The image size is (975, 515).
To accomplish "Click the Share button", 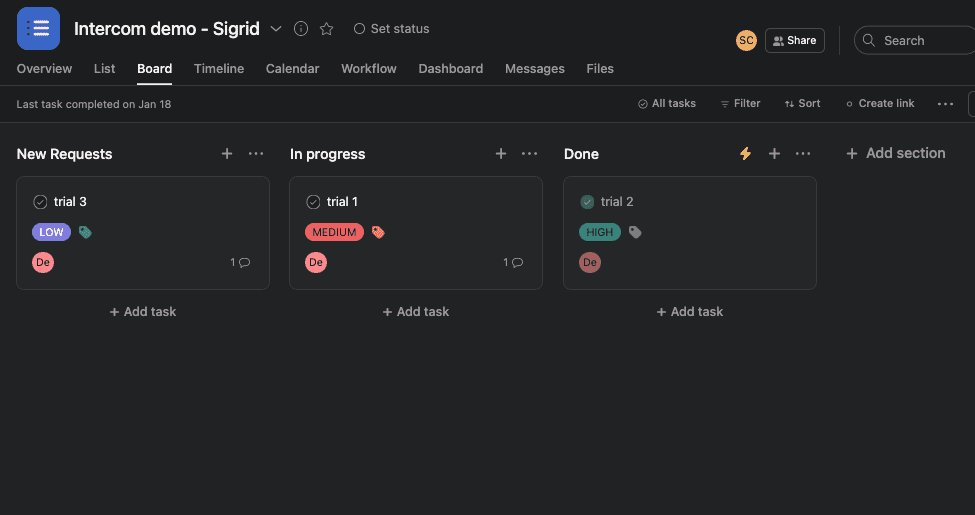I will click(795, 40).
